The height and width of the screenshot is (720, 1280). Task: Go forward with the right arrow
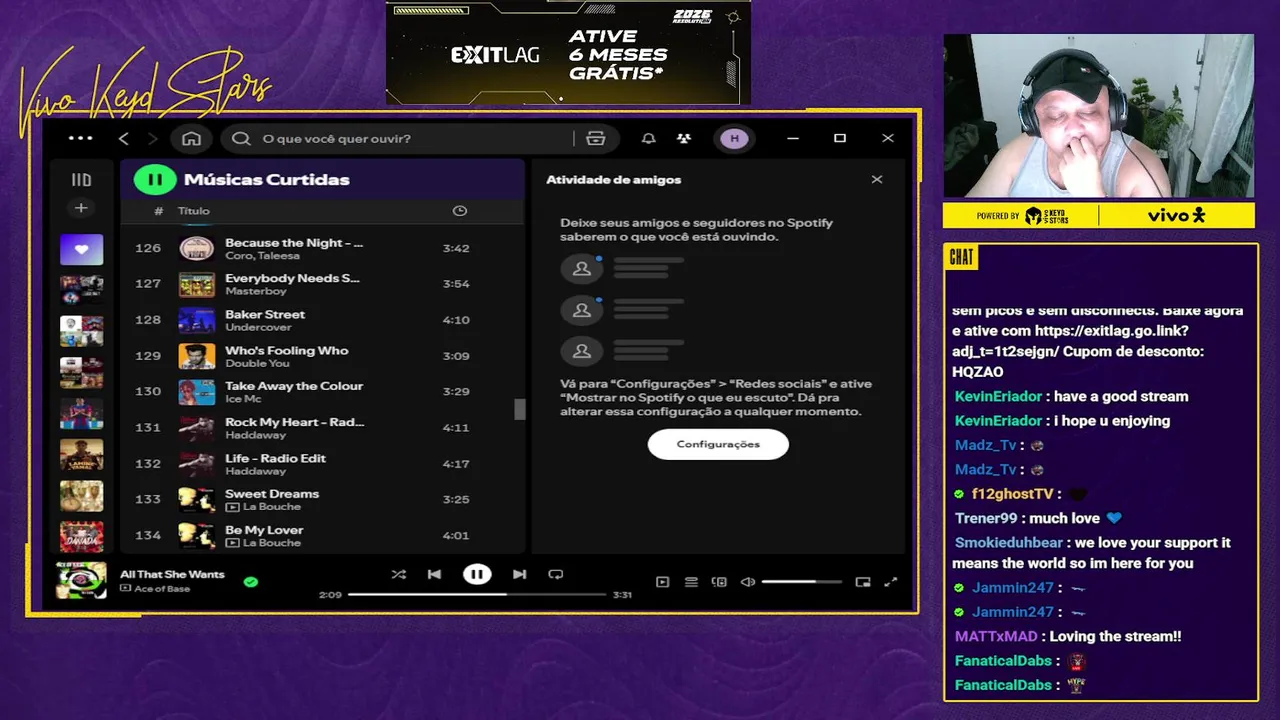pos(153,138)
